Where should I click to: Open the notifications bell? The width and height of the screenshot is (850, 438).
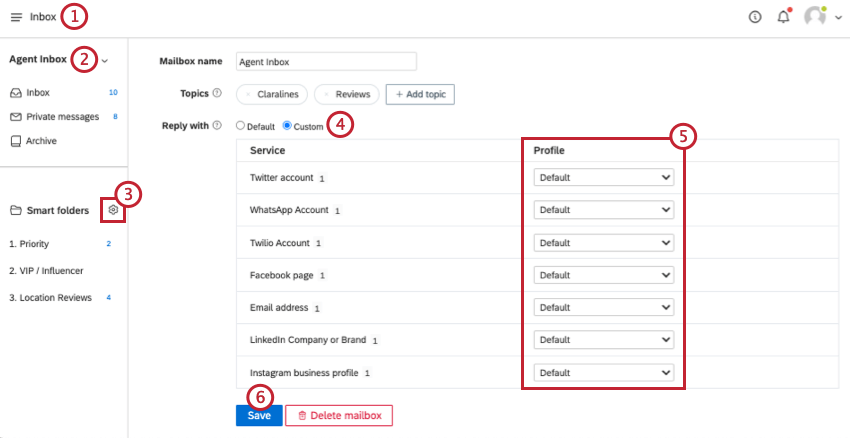pyautogui.click(x=783, y=17)
